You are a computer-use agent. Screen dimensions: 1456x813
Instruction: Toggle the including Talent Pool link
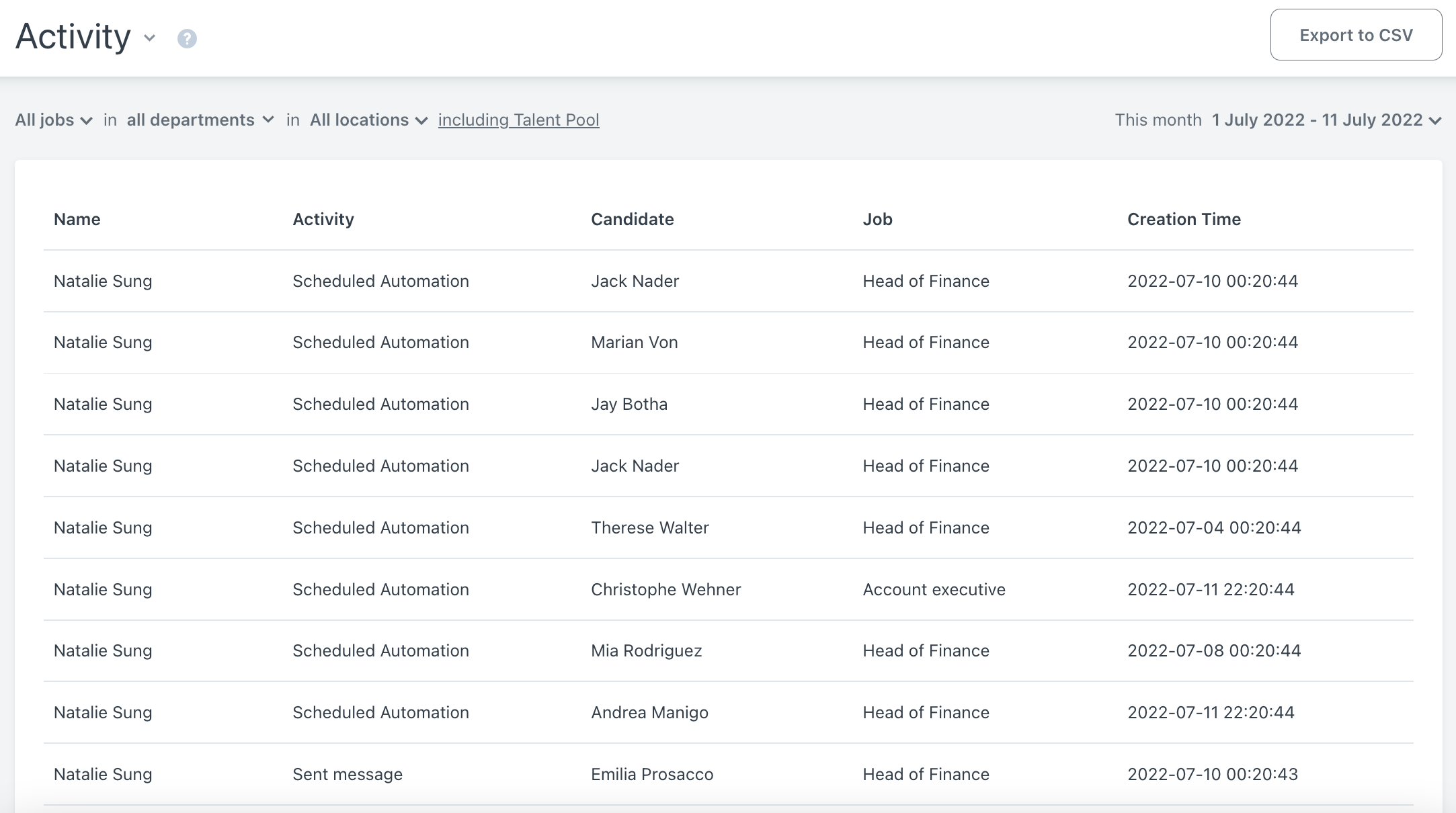518,120
